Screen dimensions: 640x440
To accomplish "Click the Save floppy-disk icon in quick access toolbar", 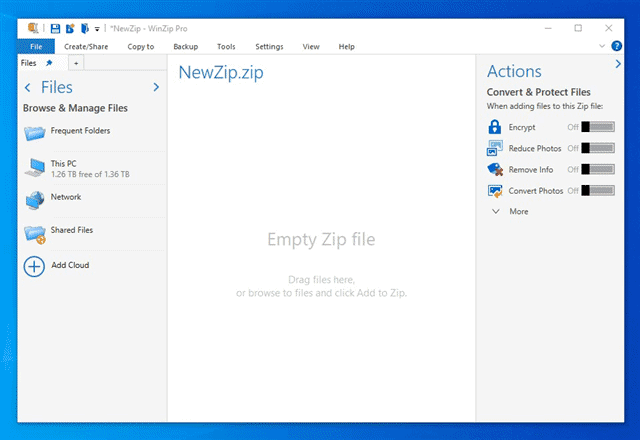I will click(55, 29).
